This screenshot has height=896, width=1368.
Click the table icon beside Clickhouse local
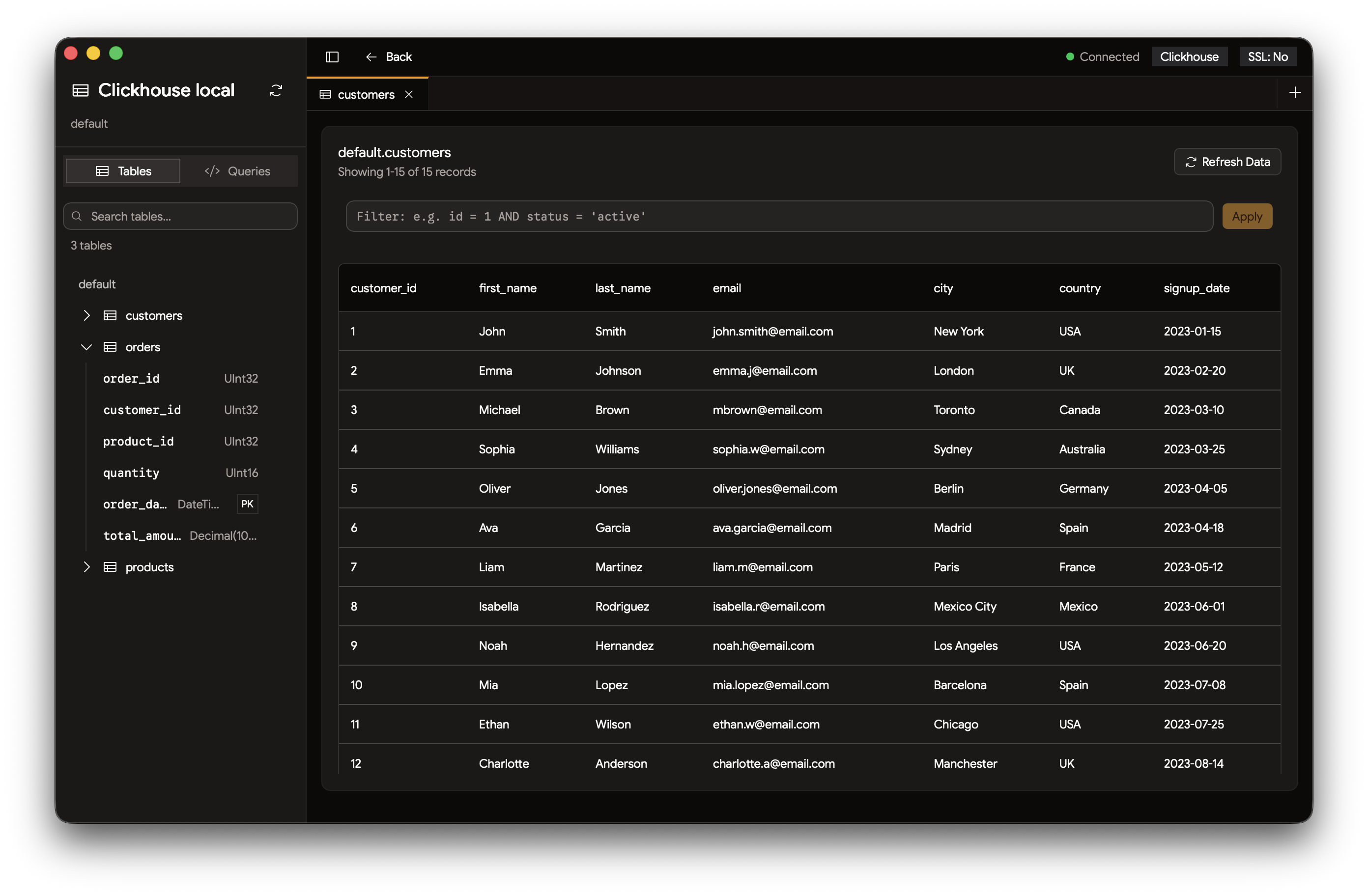81,90
